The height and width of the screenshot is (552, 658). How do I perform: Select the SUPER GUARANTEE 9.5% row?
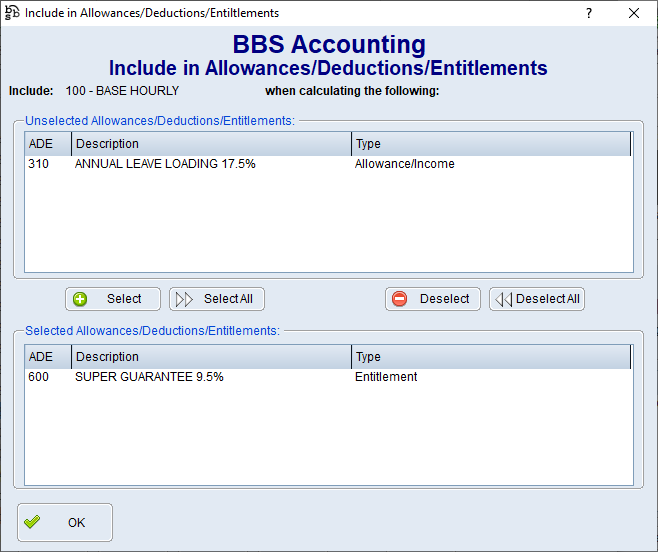coord(149,377)
